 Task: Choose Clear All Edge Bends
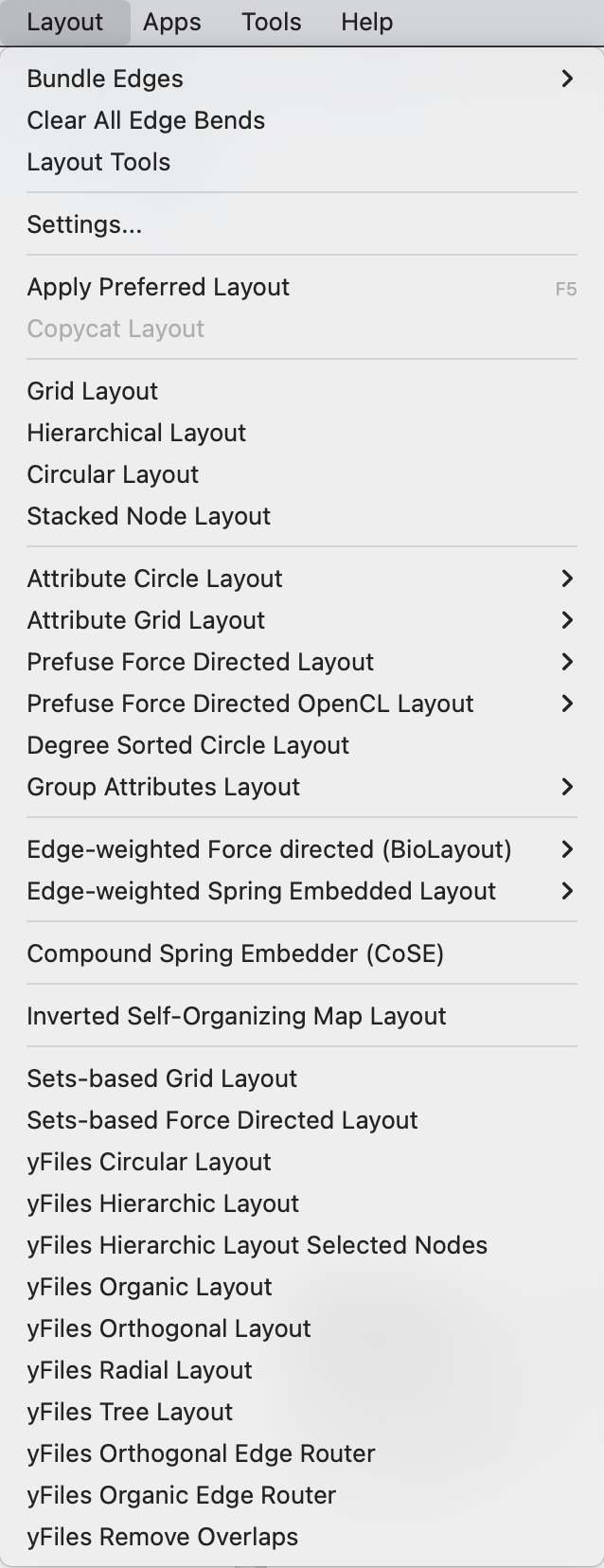point(146,120)
